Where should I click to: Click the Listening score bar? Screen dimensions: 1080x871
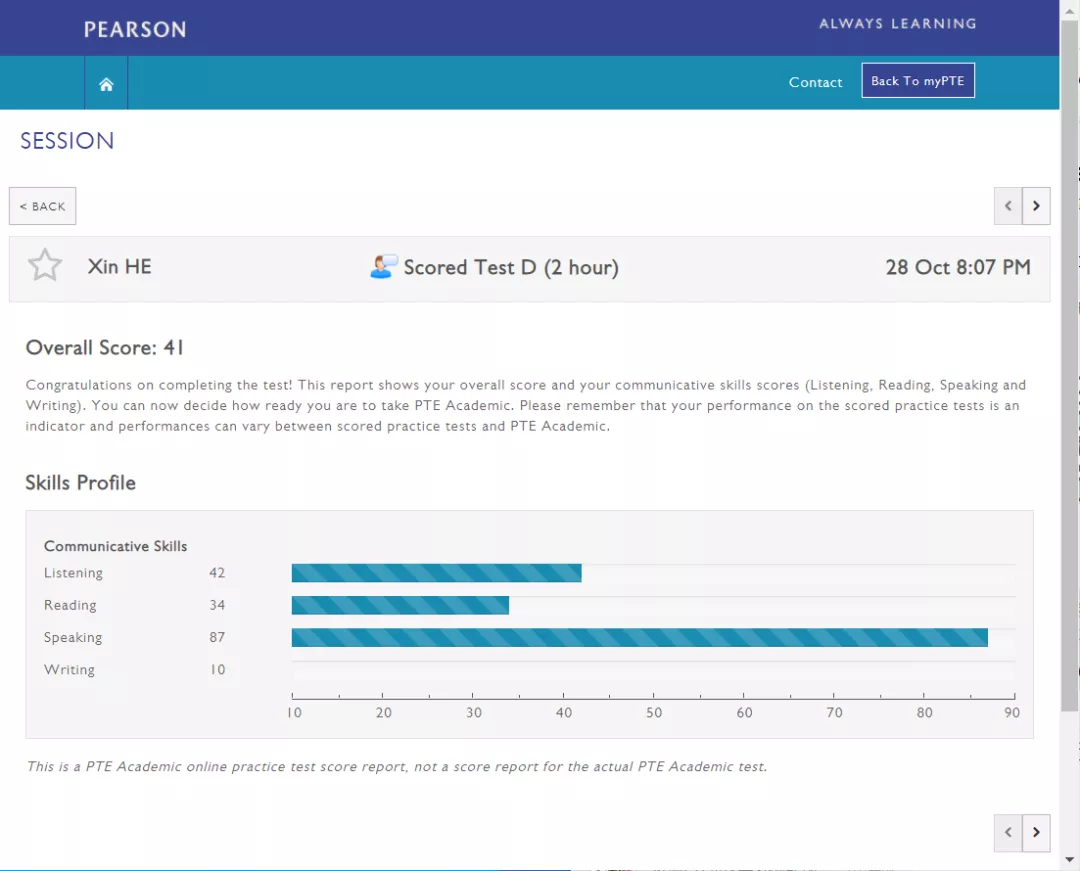click(436, 573)
